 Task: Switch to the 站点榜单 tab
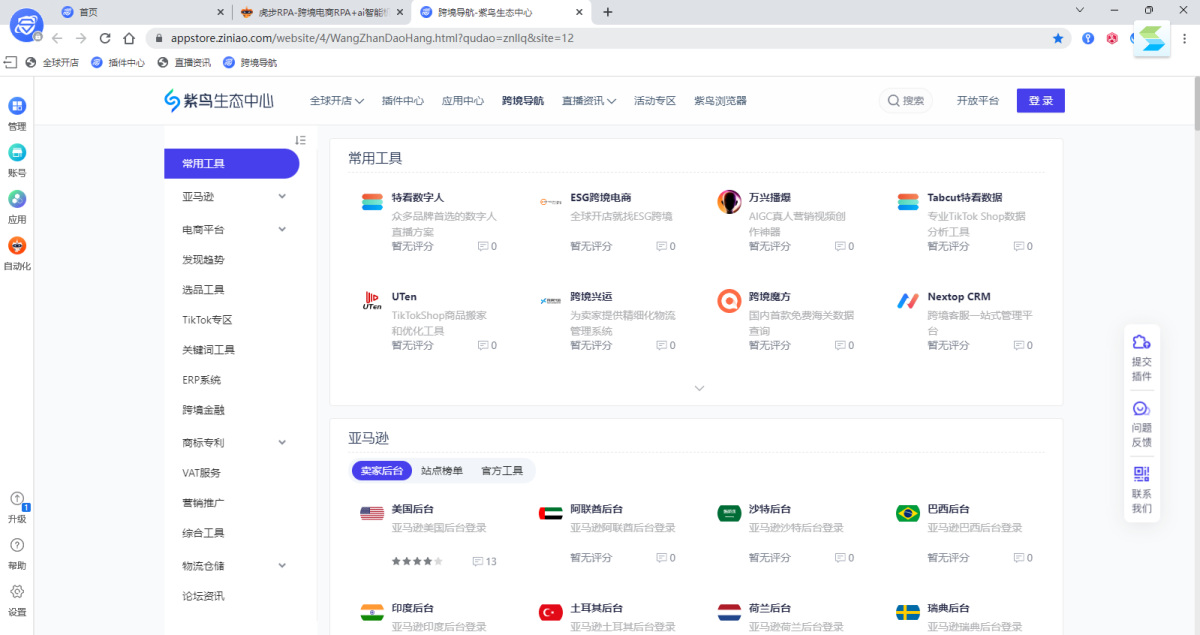tap(441, 470)
